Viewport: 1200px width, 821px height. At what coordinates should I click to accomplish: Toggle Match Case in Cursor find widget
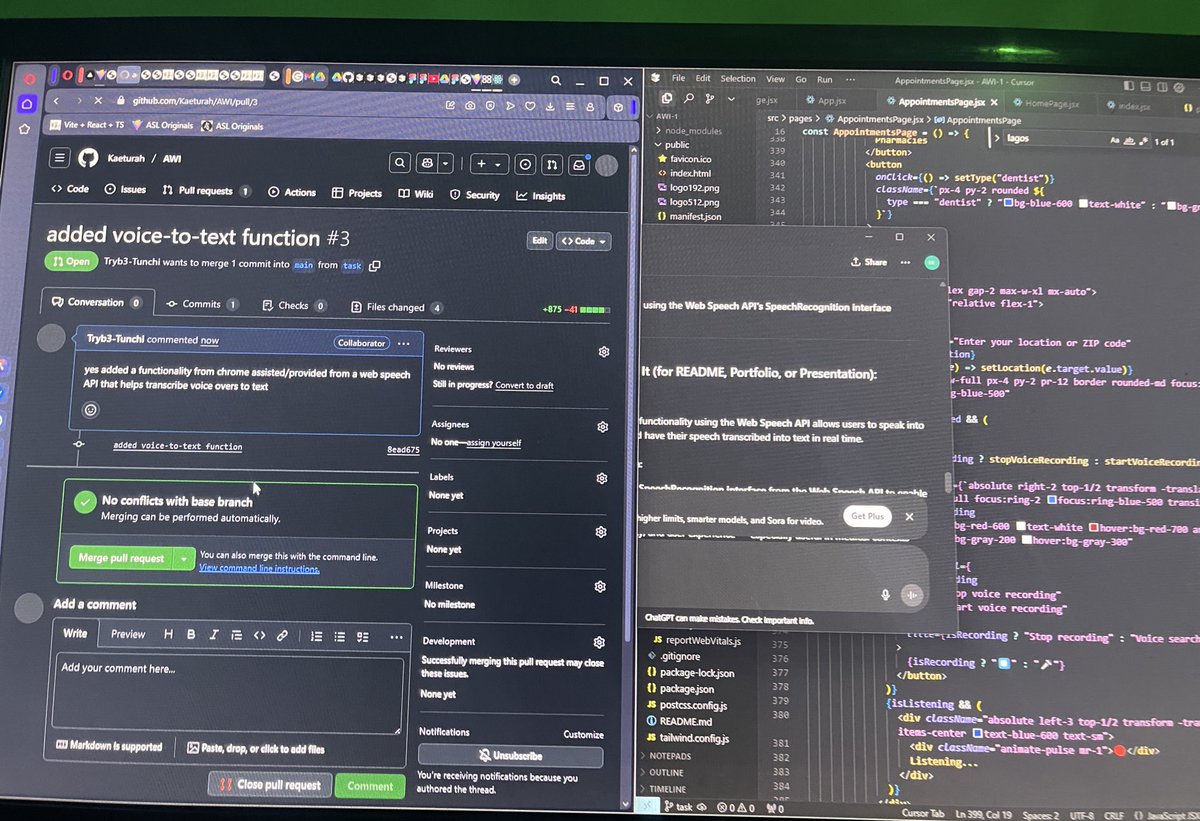pos(1115,141)
